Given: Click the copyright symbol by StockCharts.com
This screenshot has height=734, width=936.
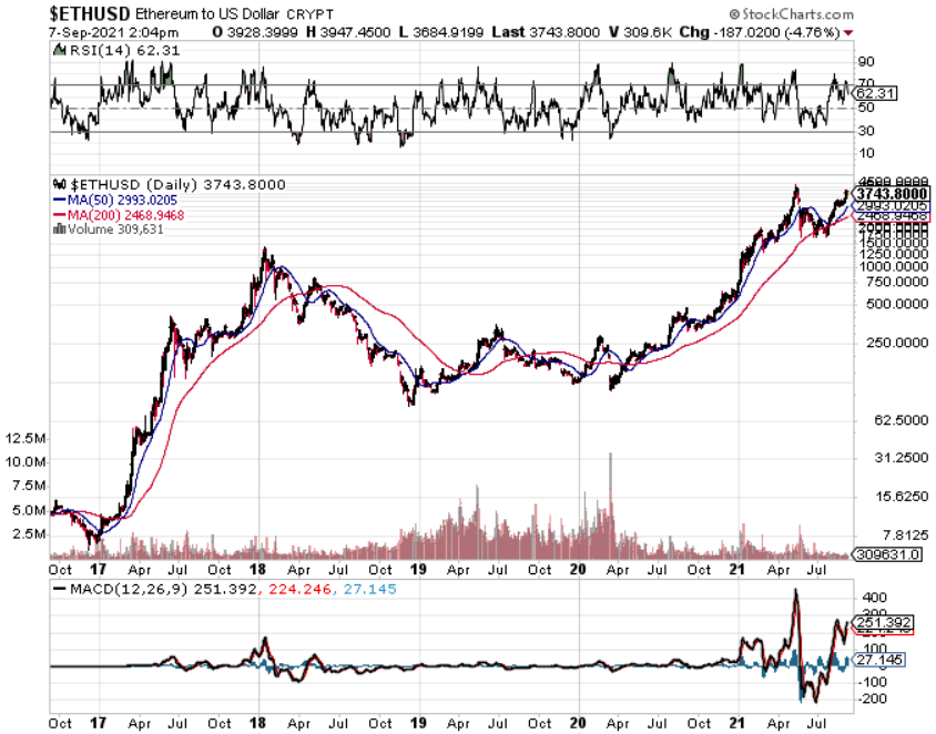Looking at the screenshot, I should 734,15.
